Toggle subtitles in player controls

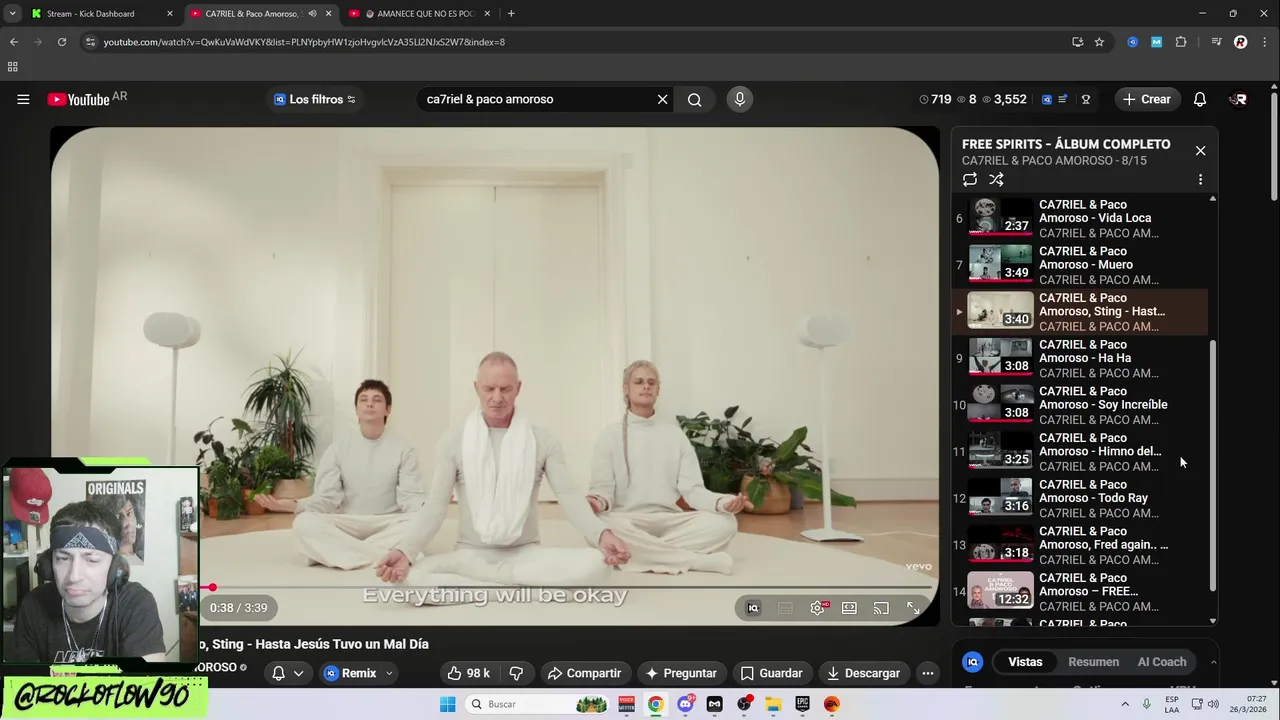(785, 607)
